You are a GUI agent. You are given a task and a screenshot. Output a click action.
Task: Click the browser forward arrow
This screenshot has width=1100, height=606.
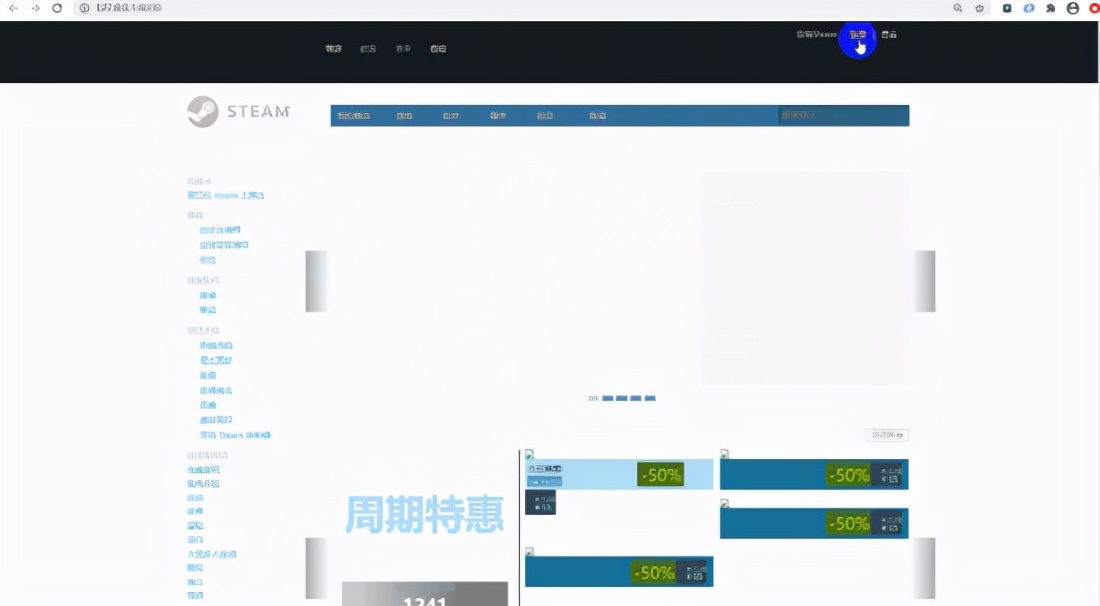tap(36, 8)
